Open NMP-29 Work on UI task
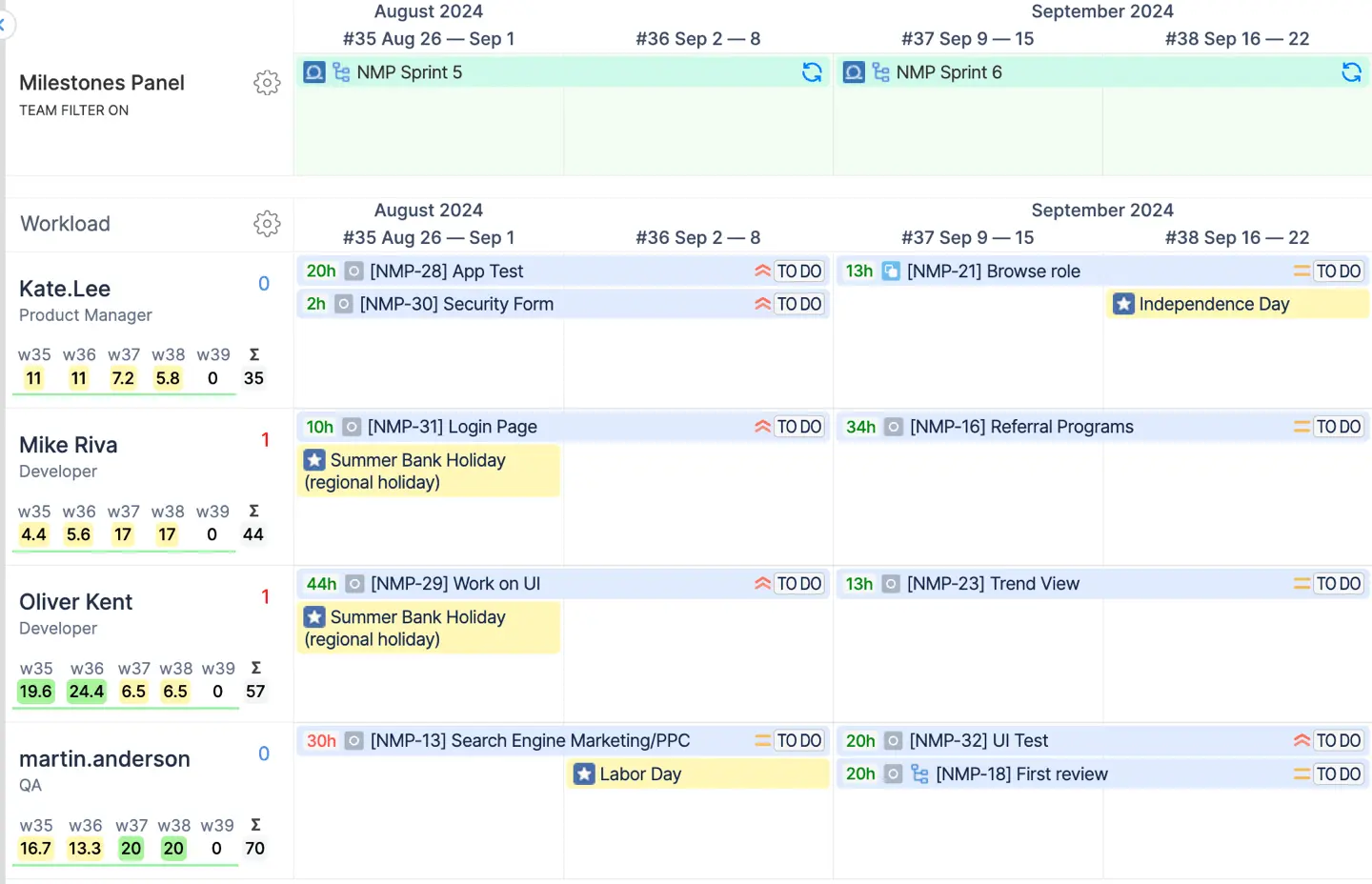 click(455, 584)
